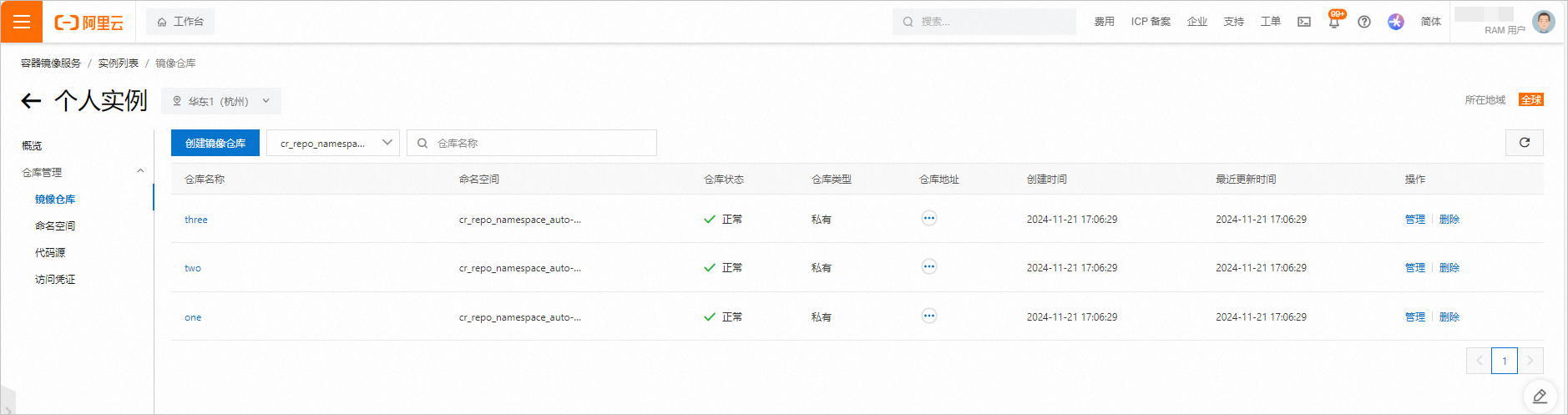
Task: Open the repository named two
Action: 193,268
